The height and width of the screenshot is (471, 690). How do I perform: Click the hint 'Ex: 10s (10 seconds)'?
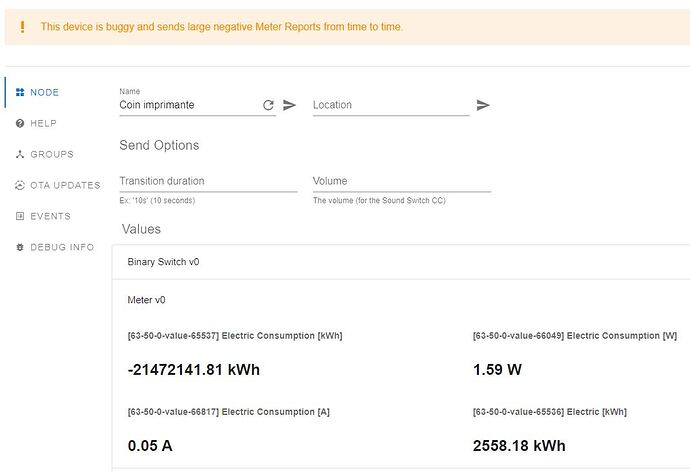pyautogui.click(x=157, y=201)
